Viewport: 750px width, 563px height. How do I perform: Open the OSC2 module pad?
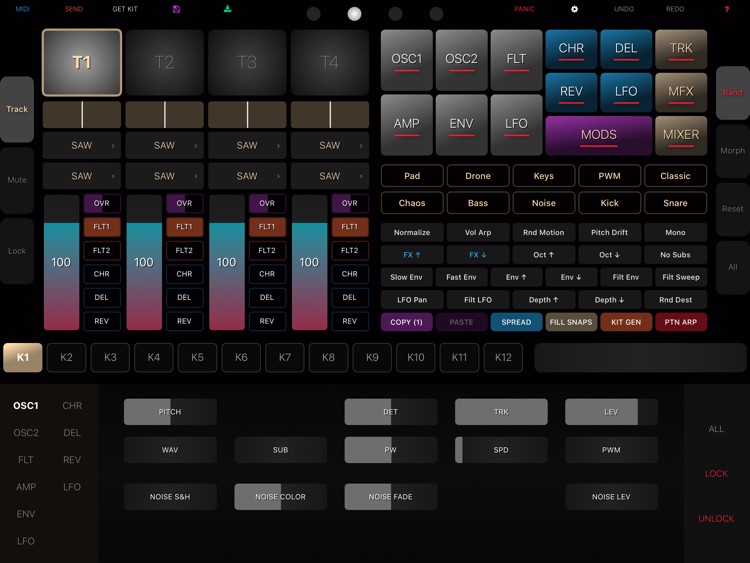click(x=462, y=60)
